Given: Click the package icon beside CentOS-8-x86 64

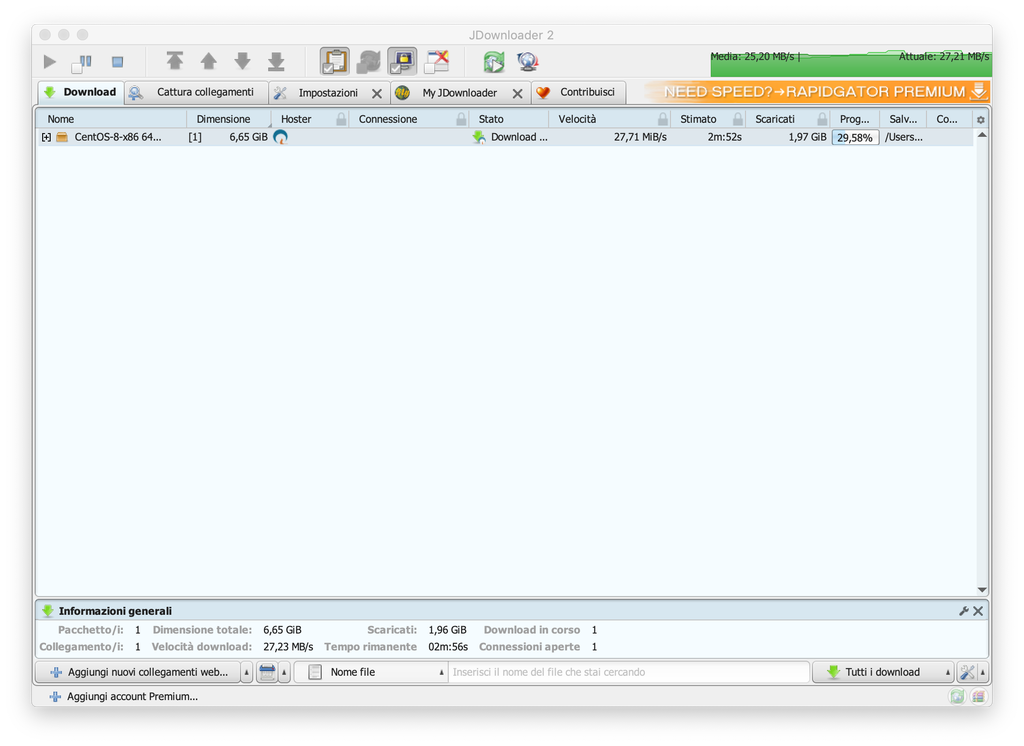Looking at the screenshot, I should click(x=62, y=137).
